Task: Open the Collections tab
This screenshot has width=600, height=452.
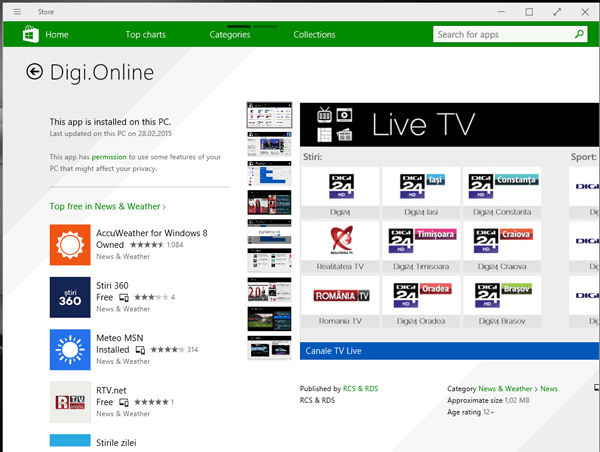Action: (314, 34)
